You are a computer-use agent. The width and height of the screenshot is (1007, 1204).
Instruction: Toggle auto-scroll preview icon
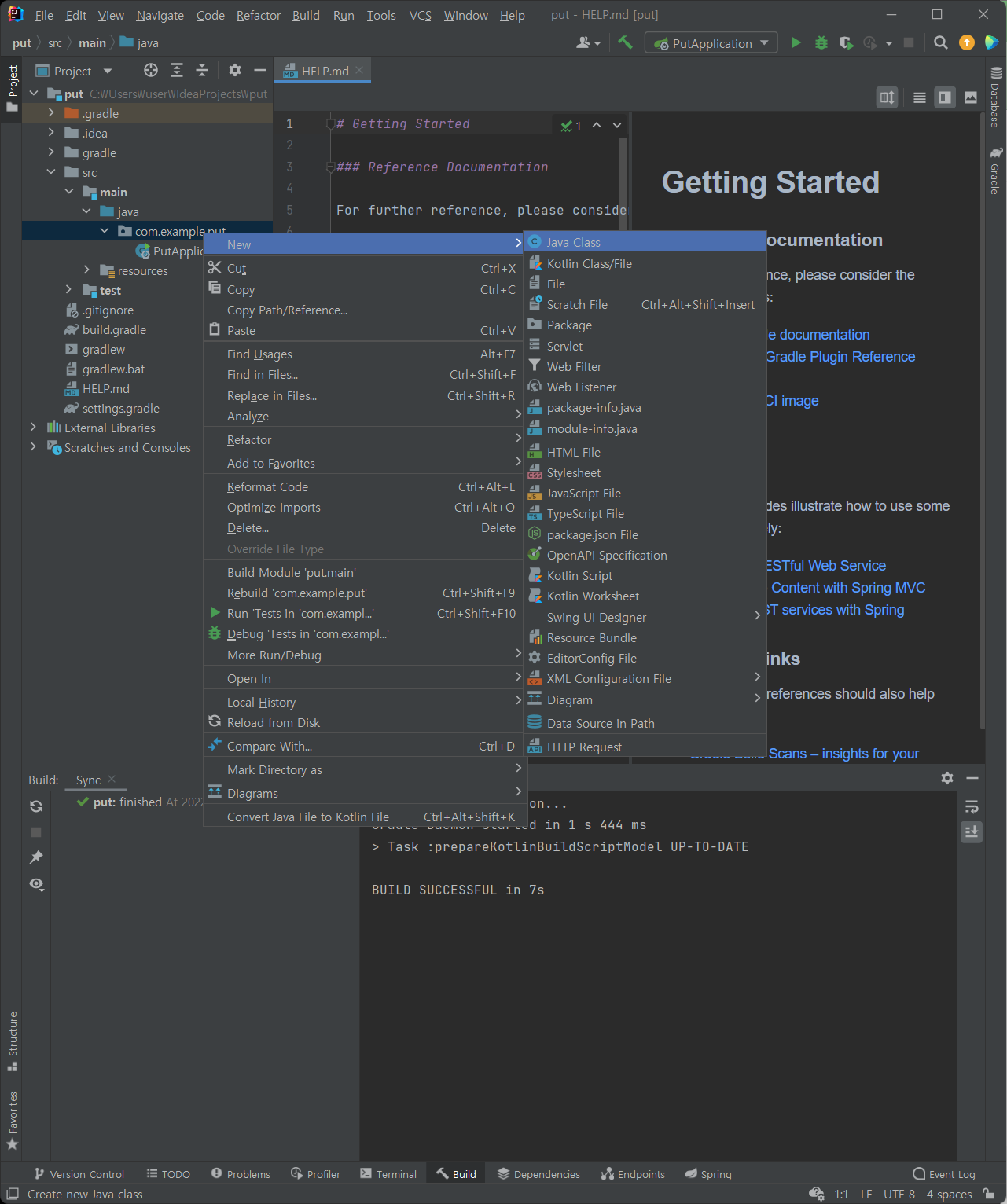pos(888,97)
